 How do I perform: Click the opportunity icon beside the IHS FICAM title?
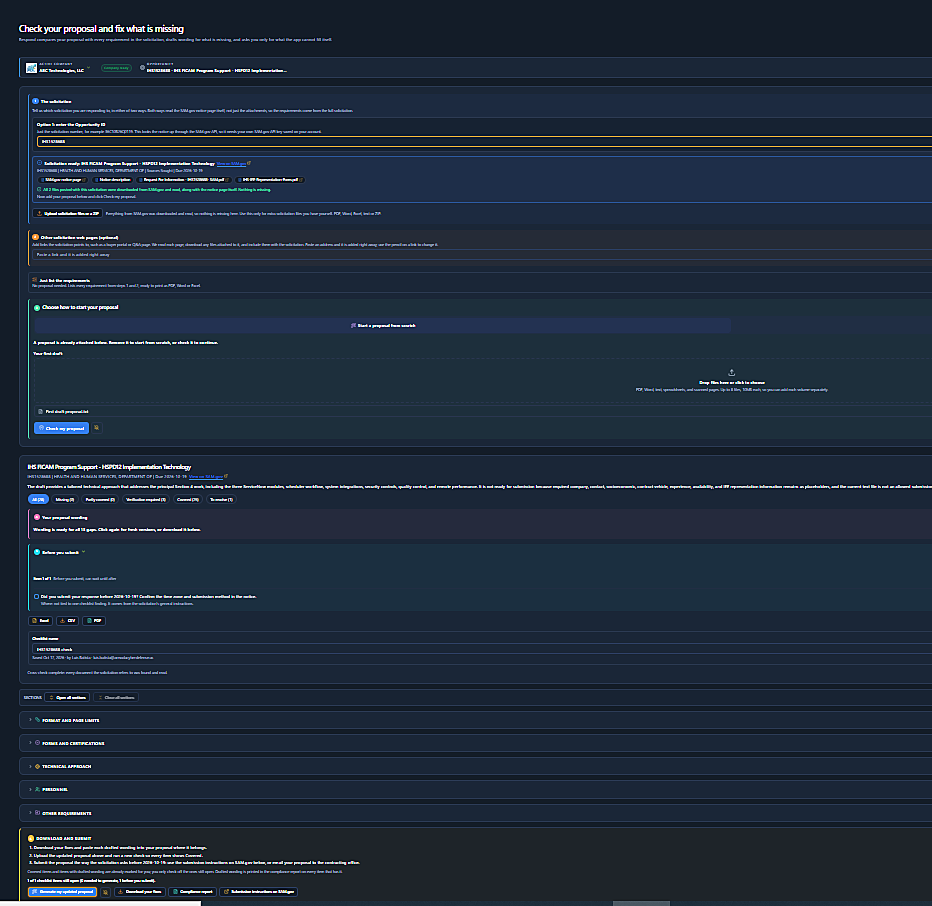coord(142,68)
